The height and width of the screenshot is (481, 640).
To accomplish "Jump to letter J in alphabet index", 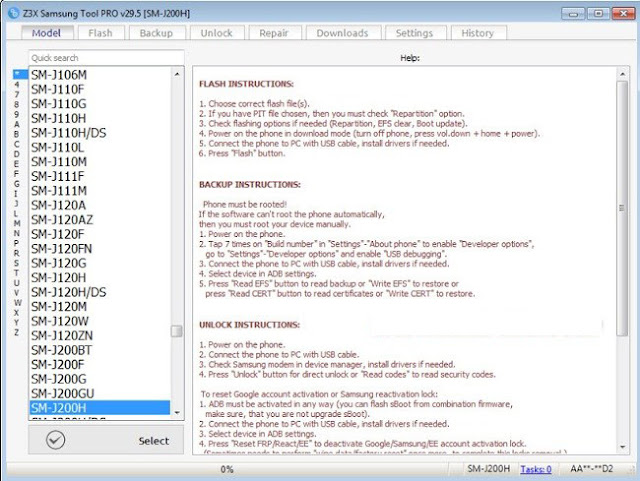I will (x=17, y=203).
